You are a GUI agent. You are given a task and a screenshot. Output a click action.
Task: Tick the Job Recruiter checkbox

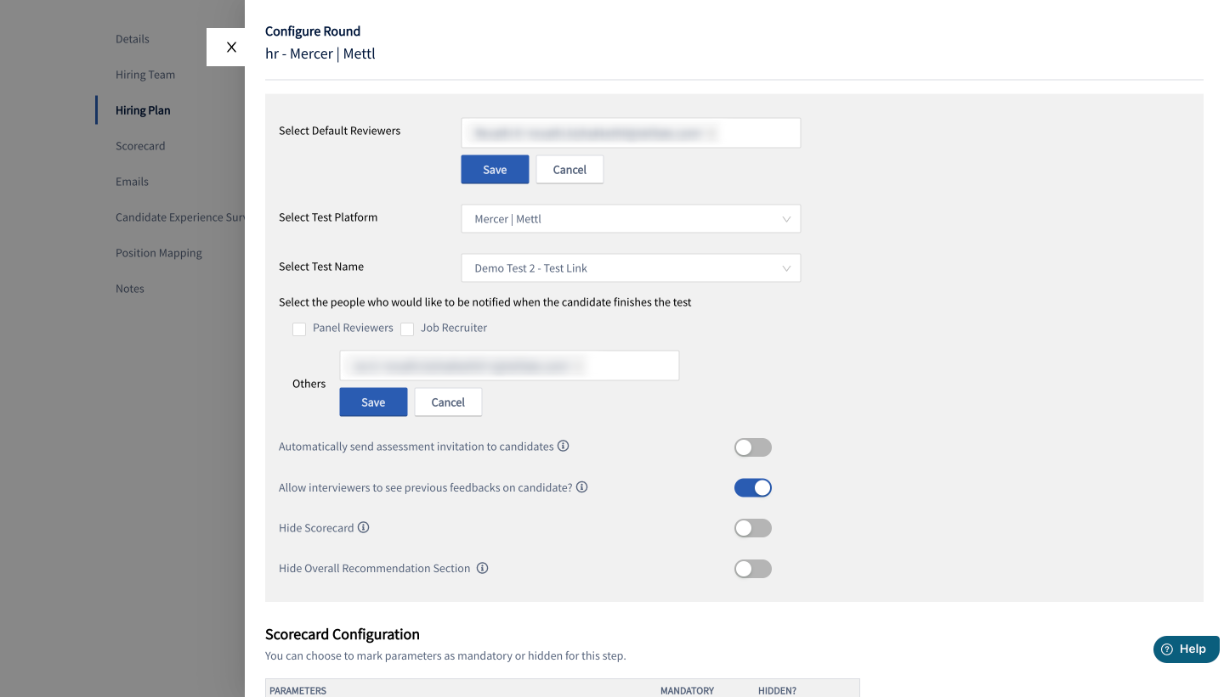[407, 329]
